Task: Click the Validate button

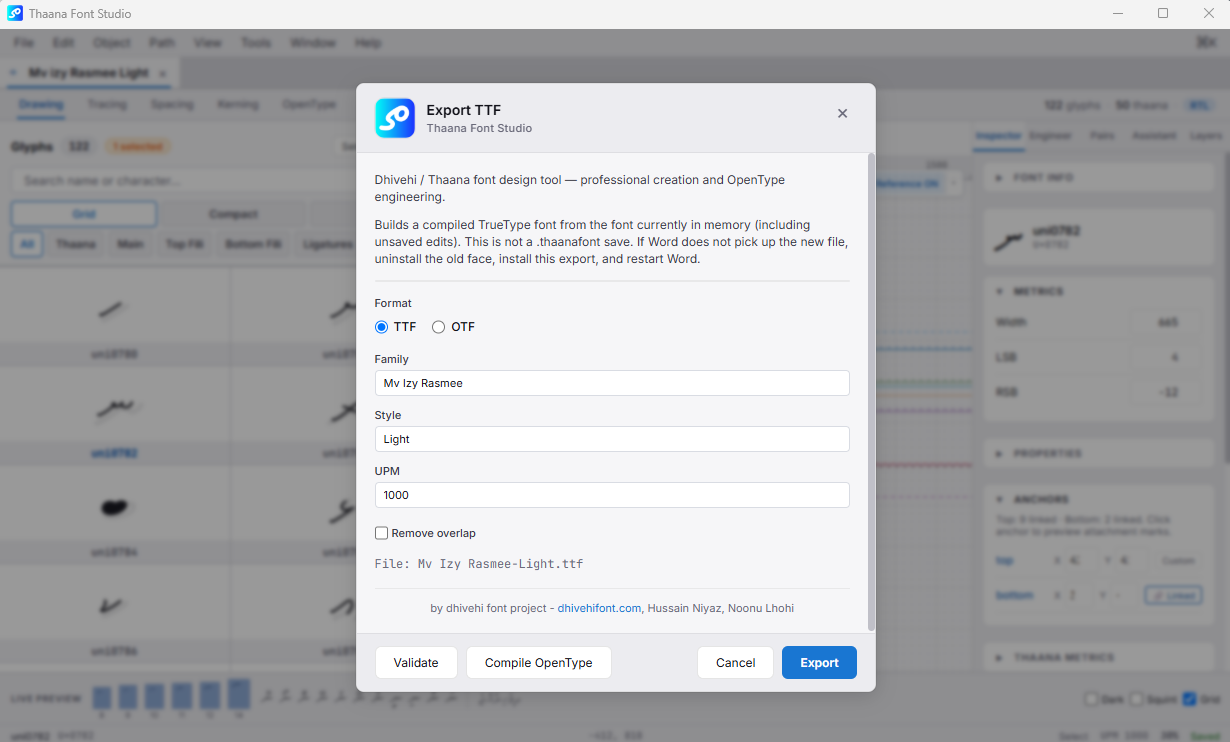Action: (x=416, y=663)
